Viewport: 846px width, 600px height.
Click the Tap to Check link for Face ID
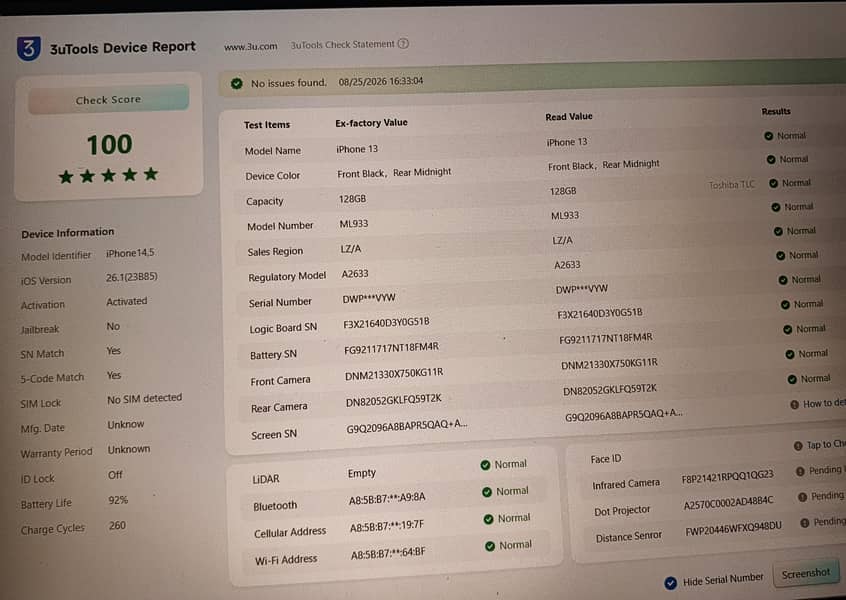(826, 444)
